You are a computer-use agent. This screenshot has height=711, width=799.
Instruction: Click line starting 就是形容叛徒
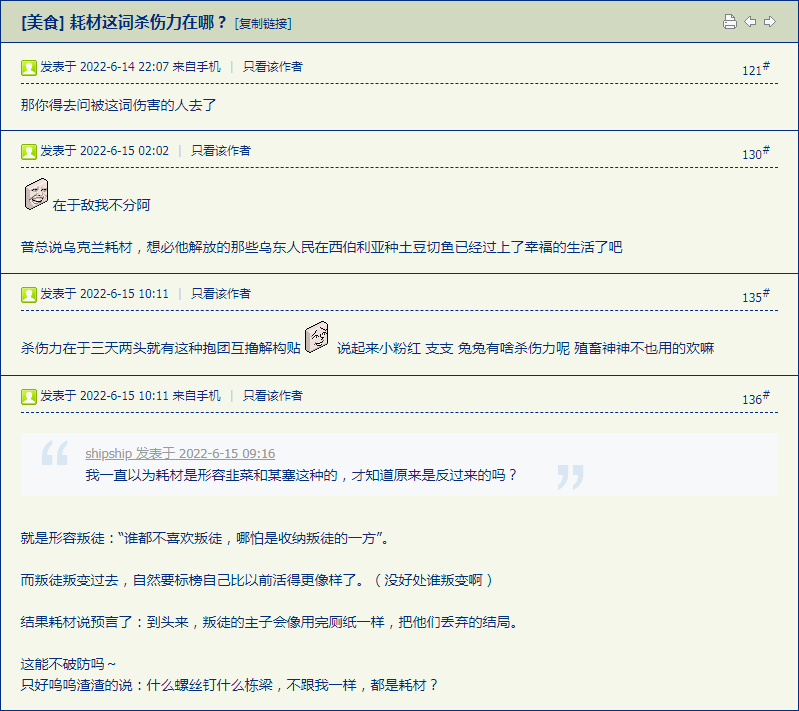(x=205, y=538)
